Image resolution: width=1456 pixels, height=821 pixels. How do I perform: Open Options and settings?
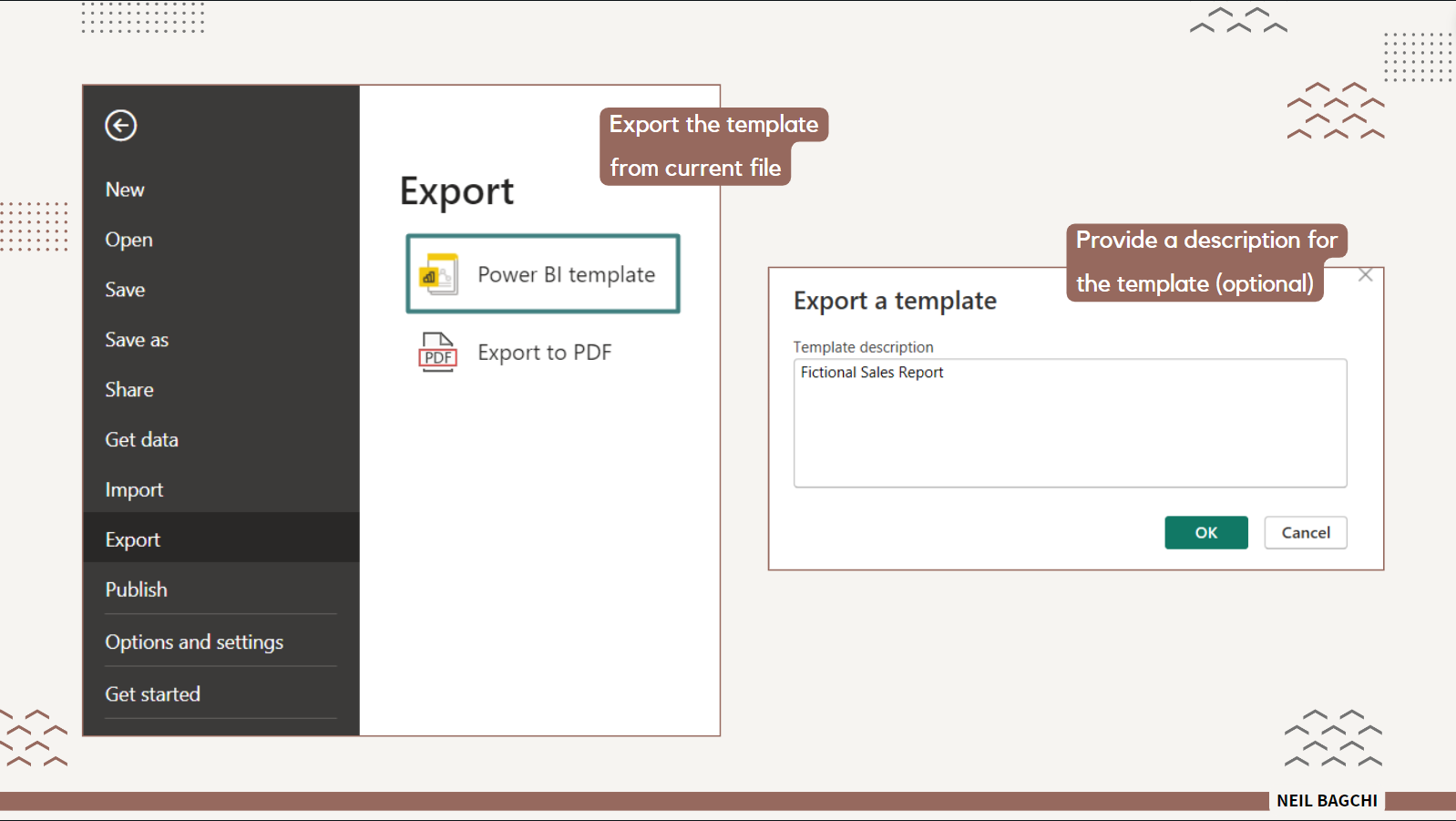[221, 641]
